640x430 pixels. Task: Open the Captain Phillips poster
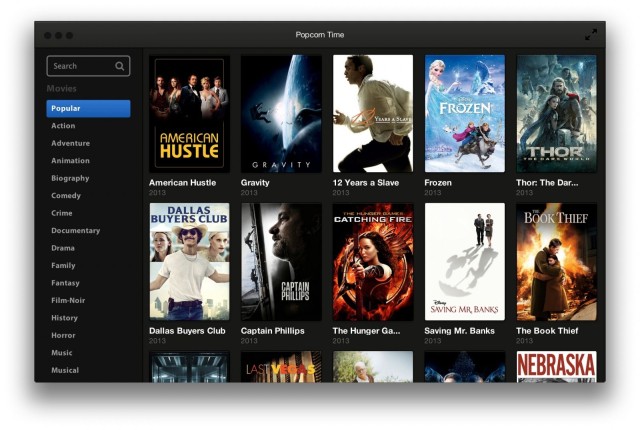(x=281, y=262)
